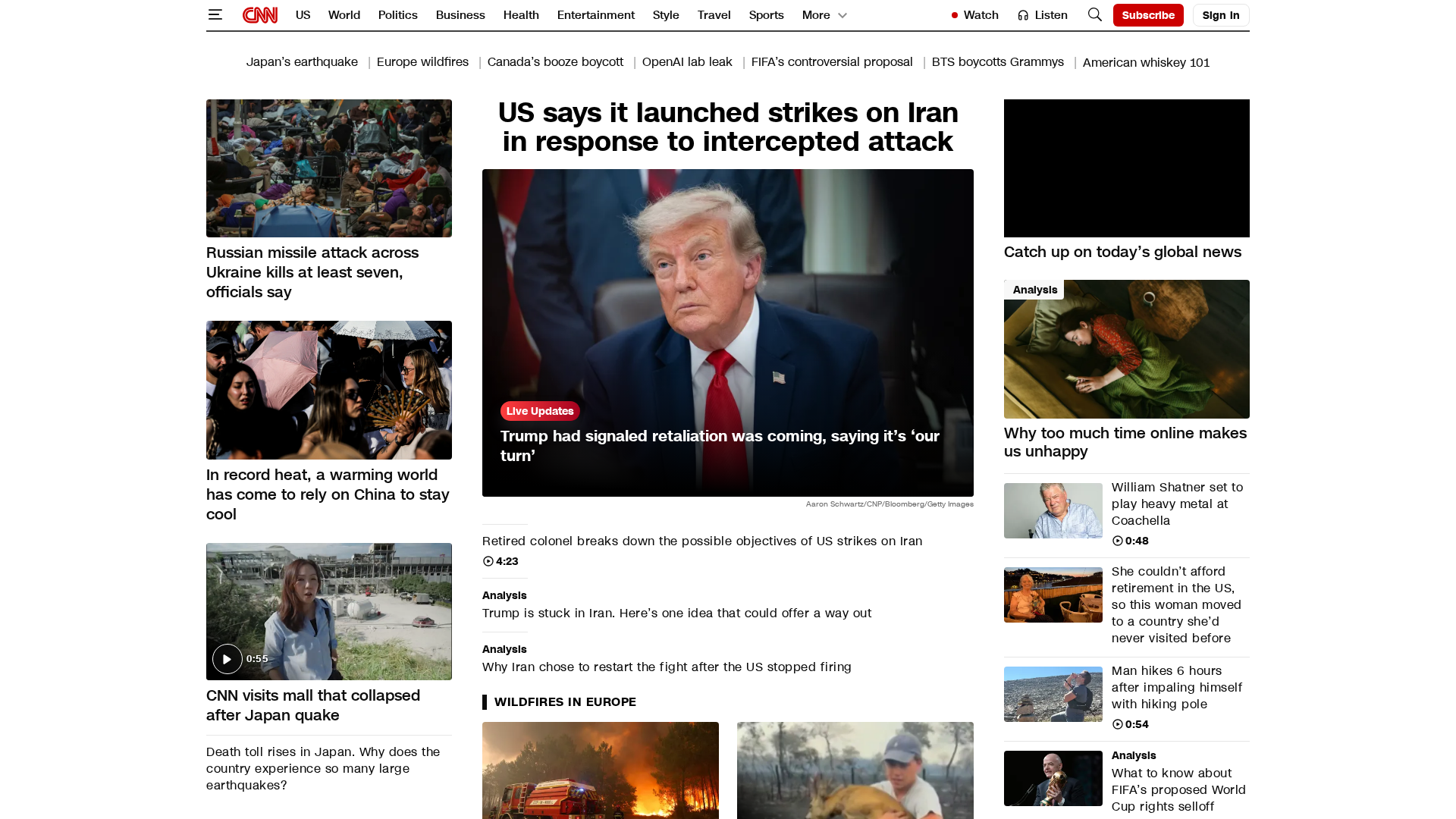Open the fire truck wildfire thumbnail
The width and height of the screenshot is (1456, 819).
pos(601,770)
